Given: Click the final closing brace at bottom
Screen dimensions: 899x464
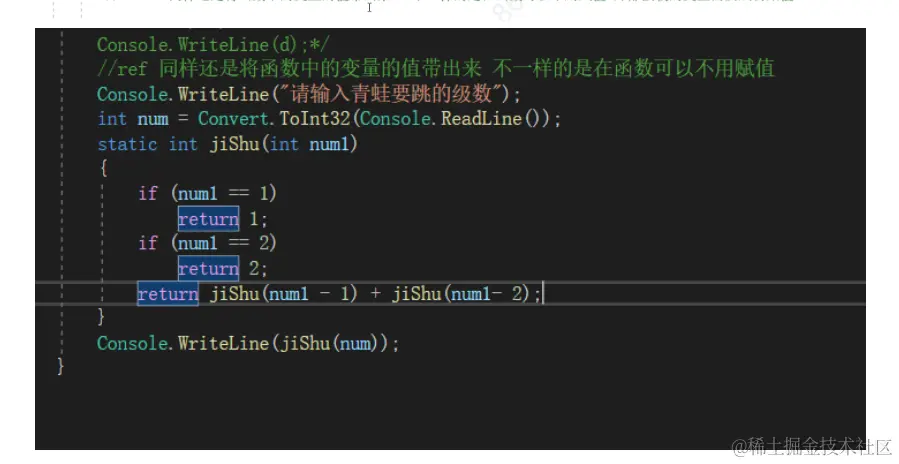Looking at the screenshot, I should pyautogui.click(x=60, y=366).
